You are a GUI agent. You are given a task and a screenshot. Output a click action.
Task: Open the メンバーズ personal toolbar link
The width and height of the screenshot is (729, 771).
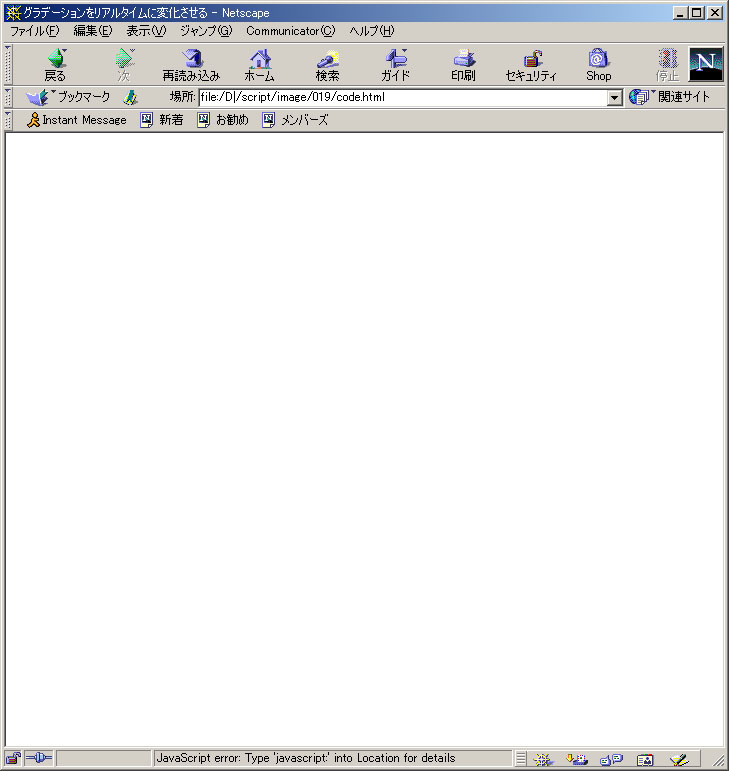point(295,120)
